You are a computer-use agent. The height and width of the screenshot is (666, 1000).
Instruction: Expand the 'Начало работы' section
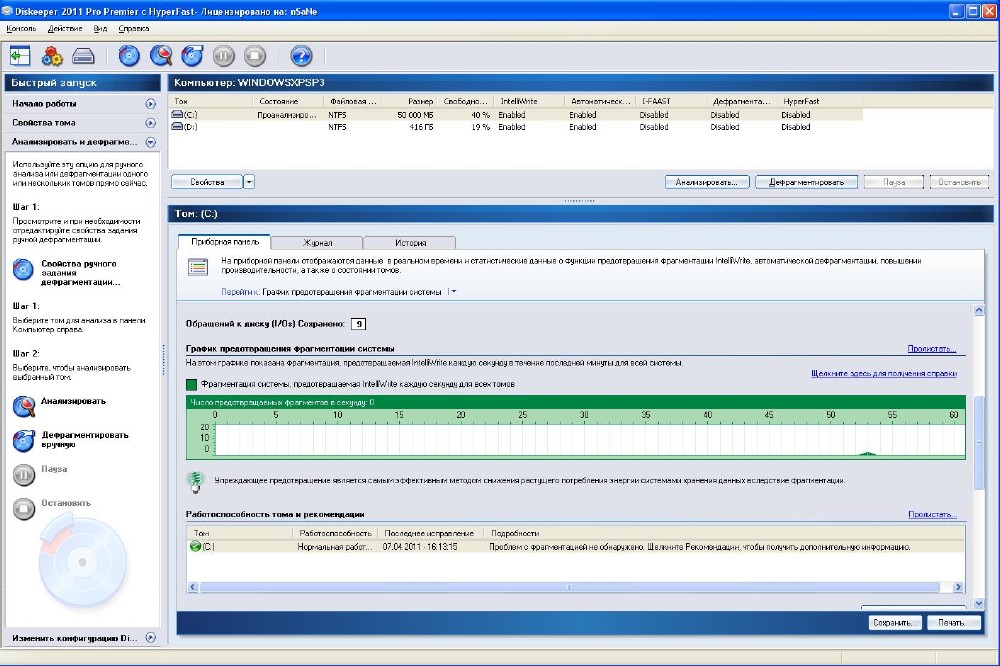coord(151,103)
